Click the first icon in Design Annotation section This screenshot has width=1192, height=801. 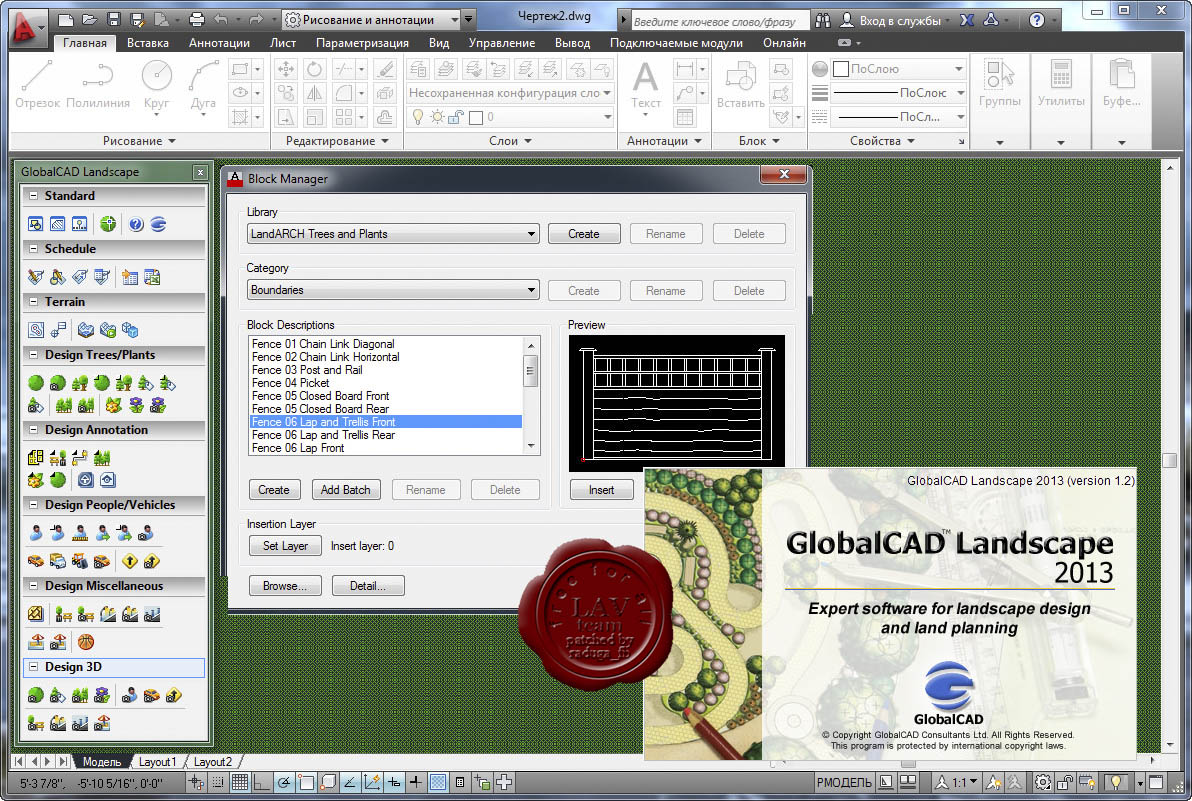[36, 457]
